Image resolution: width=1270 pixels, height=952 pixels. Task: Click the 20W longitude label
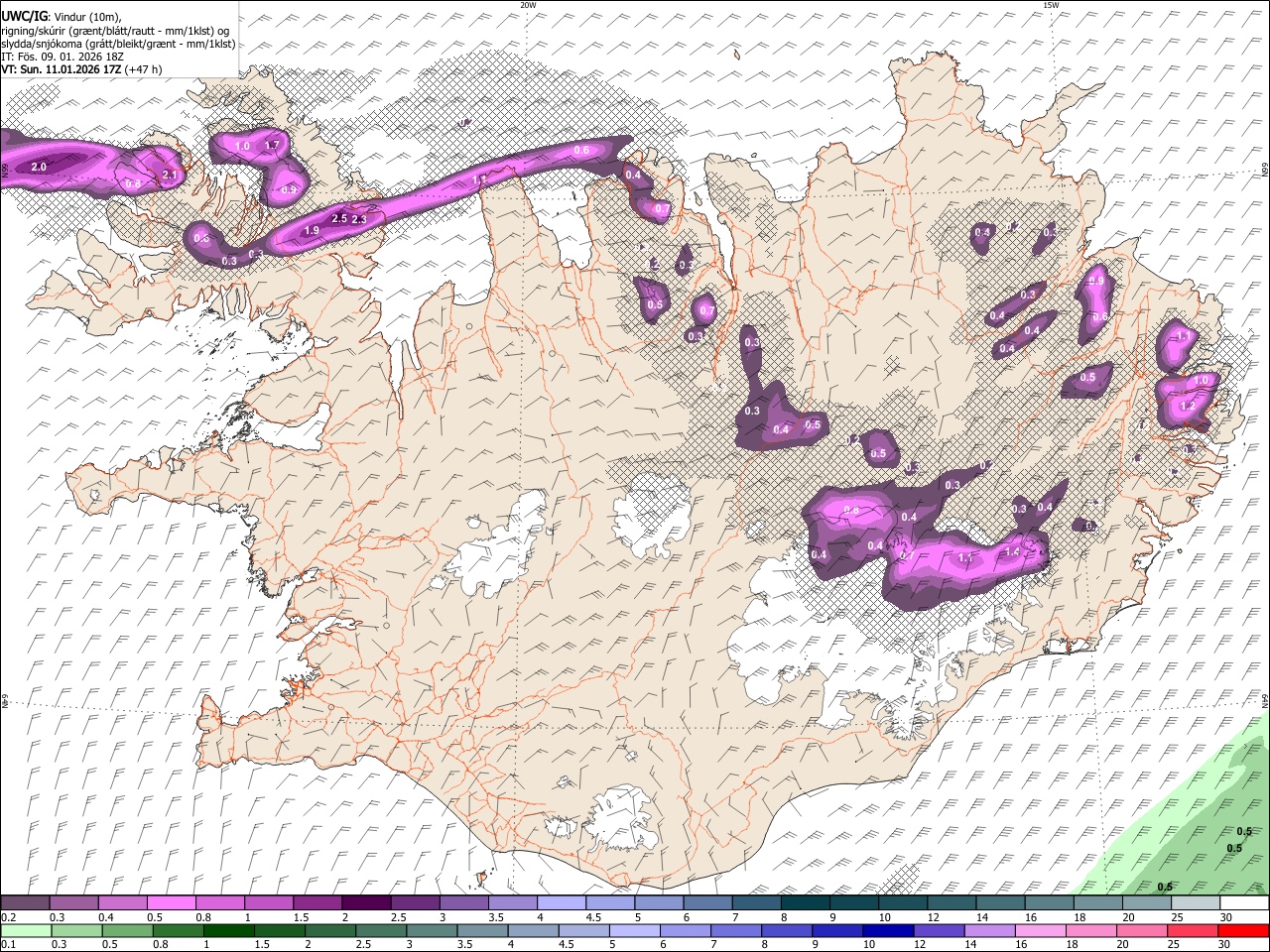(528, 5)
